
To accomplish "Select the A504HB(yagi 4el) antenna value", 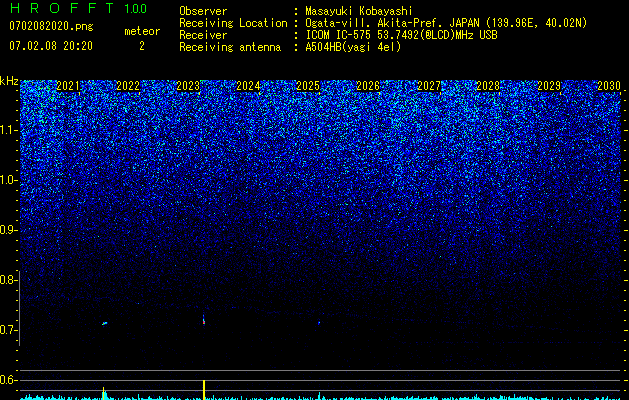I will [353, 47].
